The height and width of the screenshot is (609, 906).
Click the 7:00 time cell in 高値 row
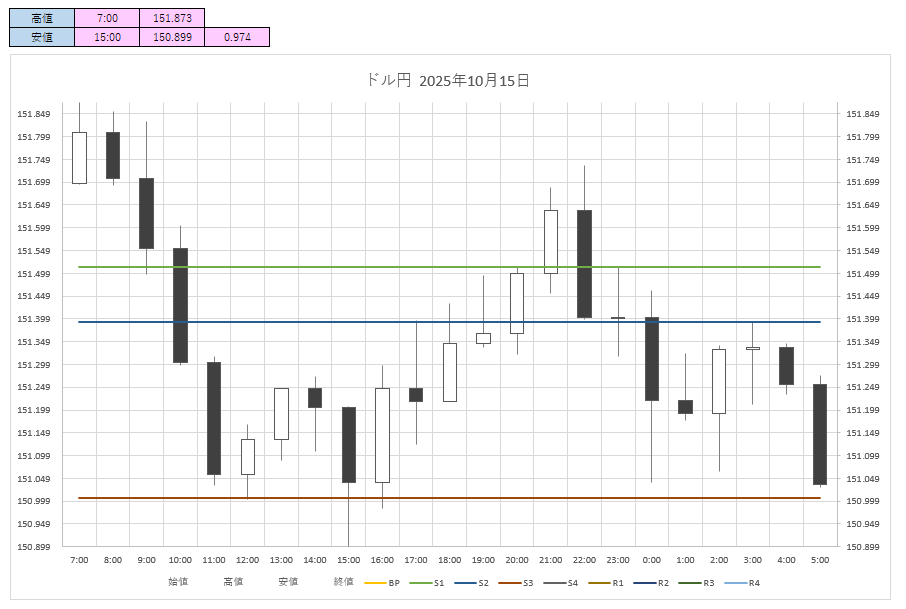point(107,17)
